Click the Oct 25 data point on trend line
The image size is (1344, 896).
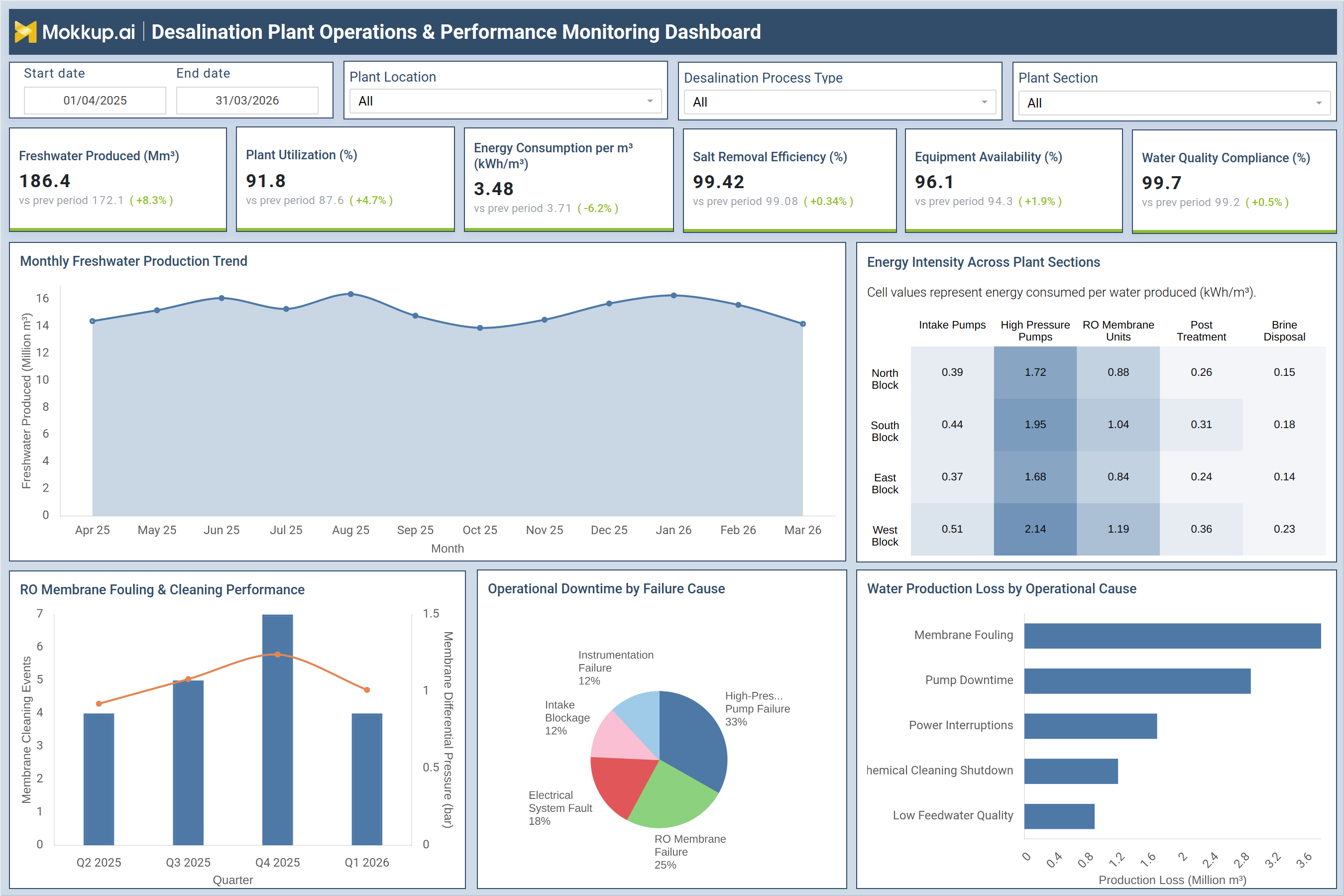pyautogui.click(x=480, y=328)
